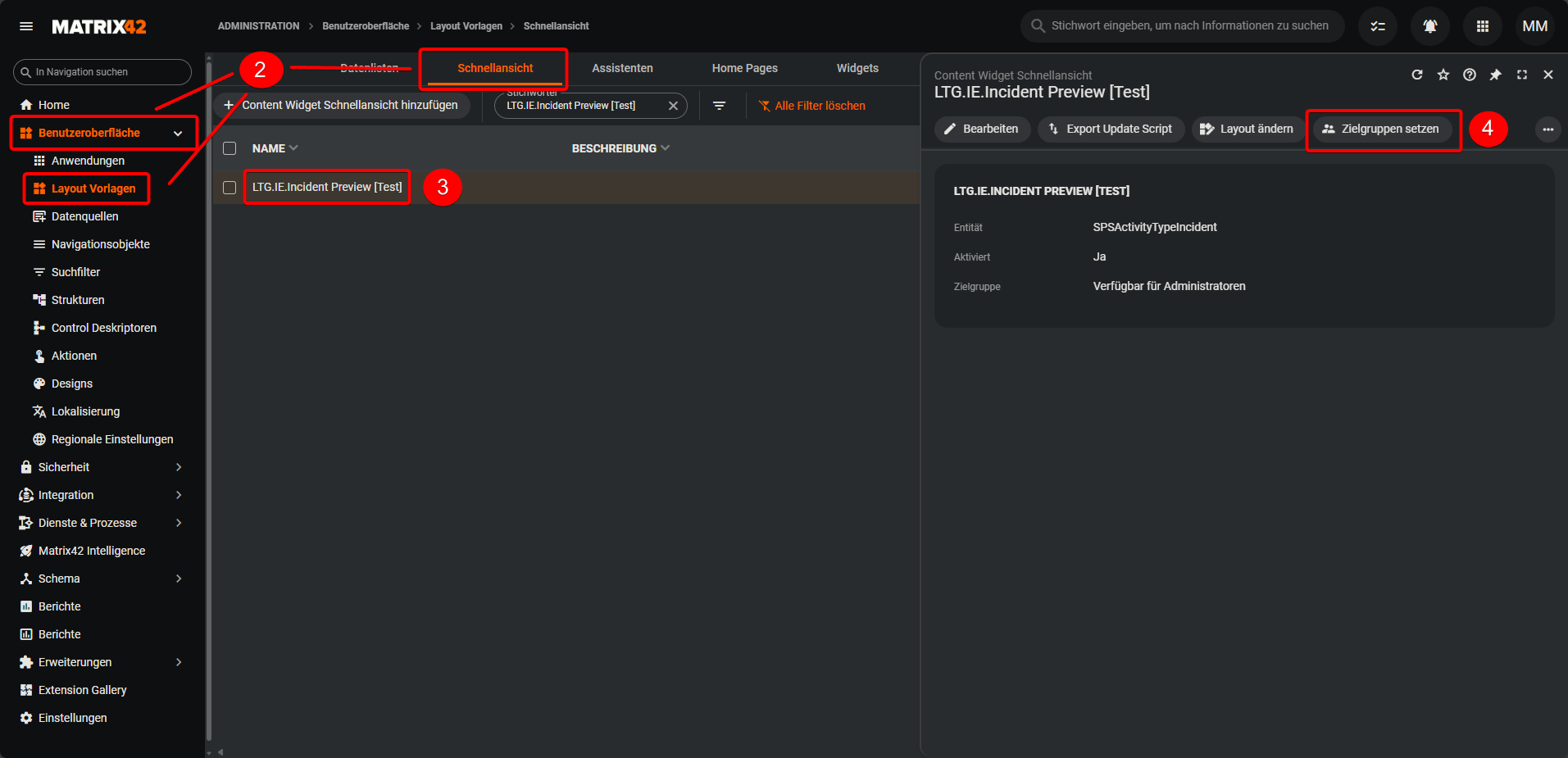This screenshot has height=758, width=1568.
Task: Pin the preview panel
Action: point(1495,75)
